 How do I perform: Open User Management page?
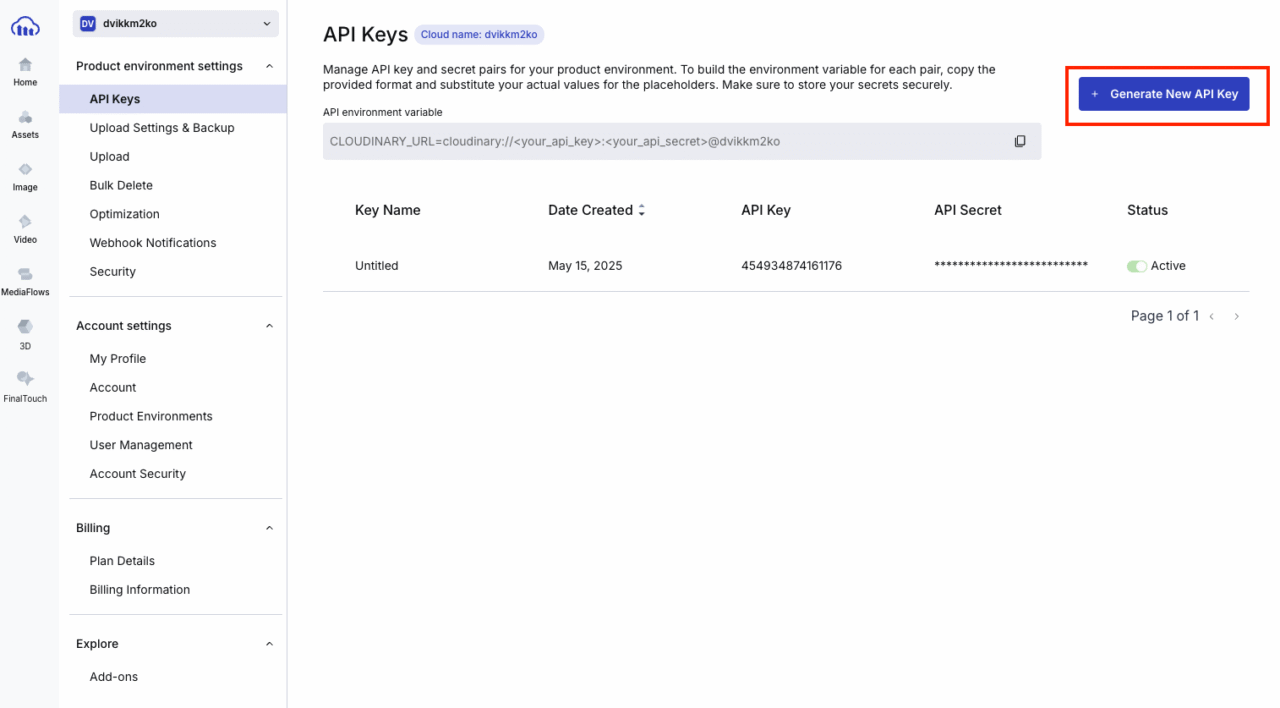click(141, 445)
